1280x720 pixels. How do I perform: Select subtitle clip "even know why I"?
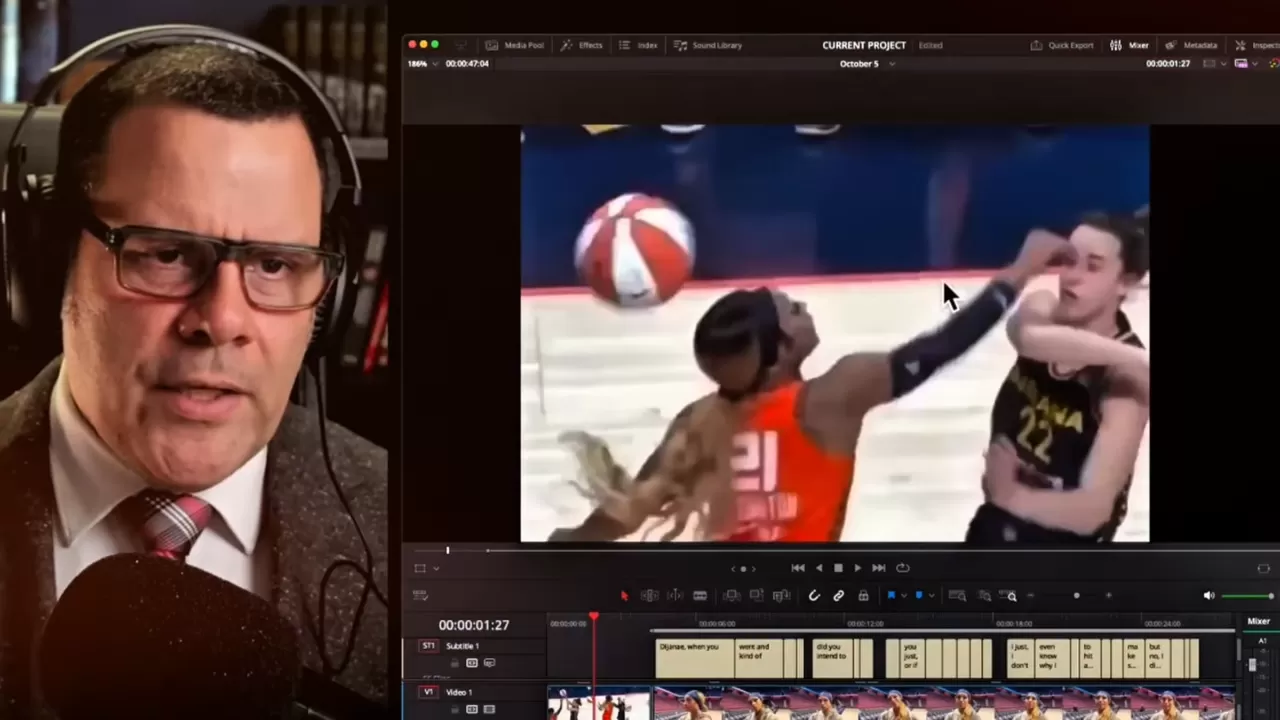tap(1050, 659)
